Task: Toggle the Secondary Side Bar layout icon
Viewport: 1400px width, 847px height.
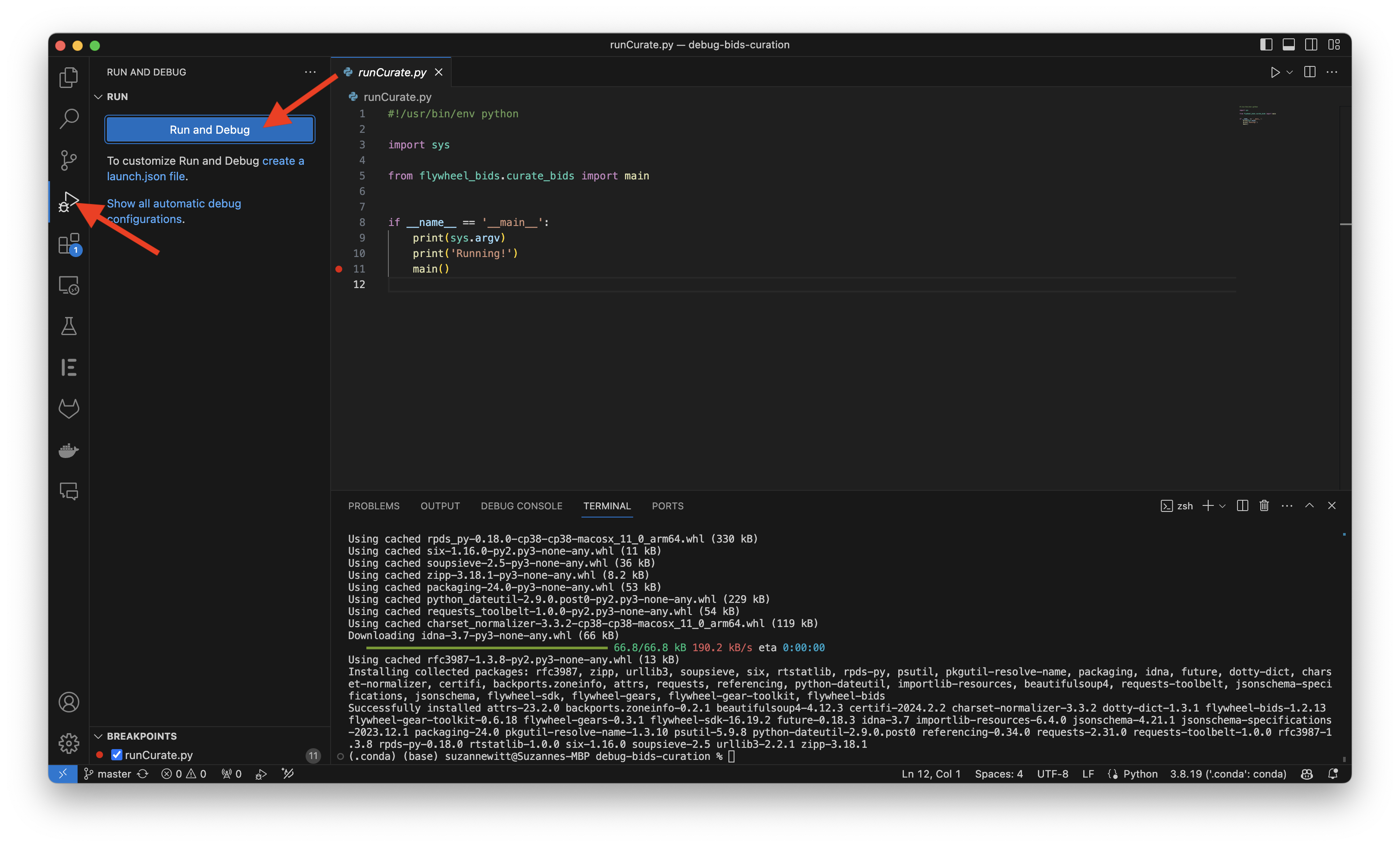Action: point(1311,44)
